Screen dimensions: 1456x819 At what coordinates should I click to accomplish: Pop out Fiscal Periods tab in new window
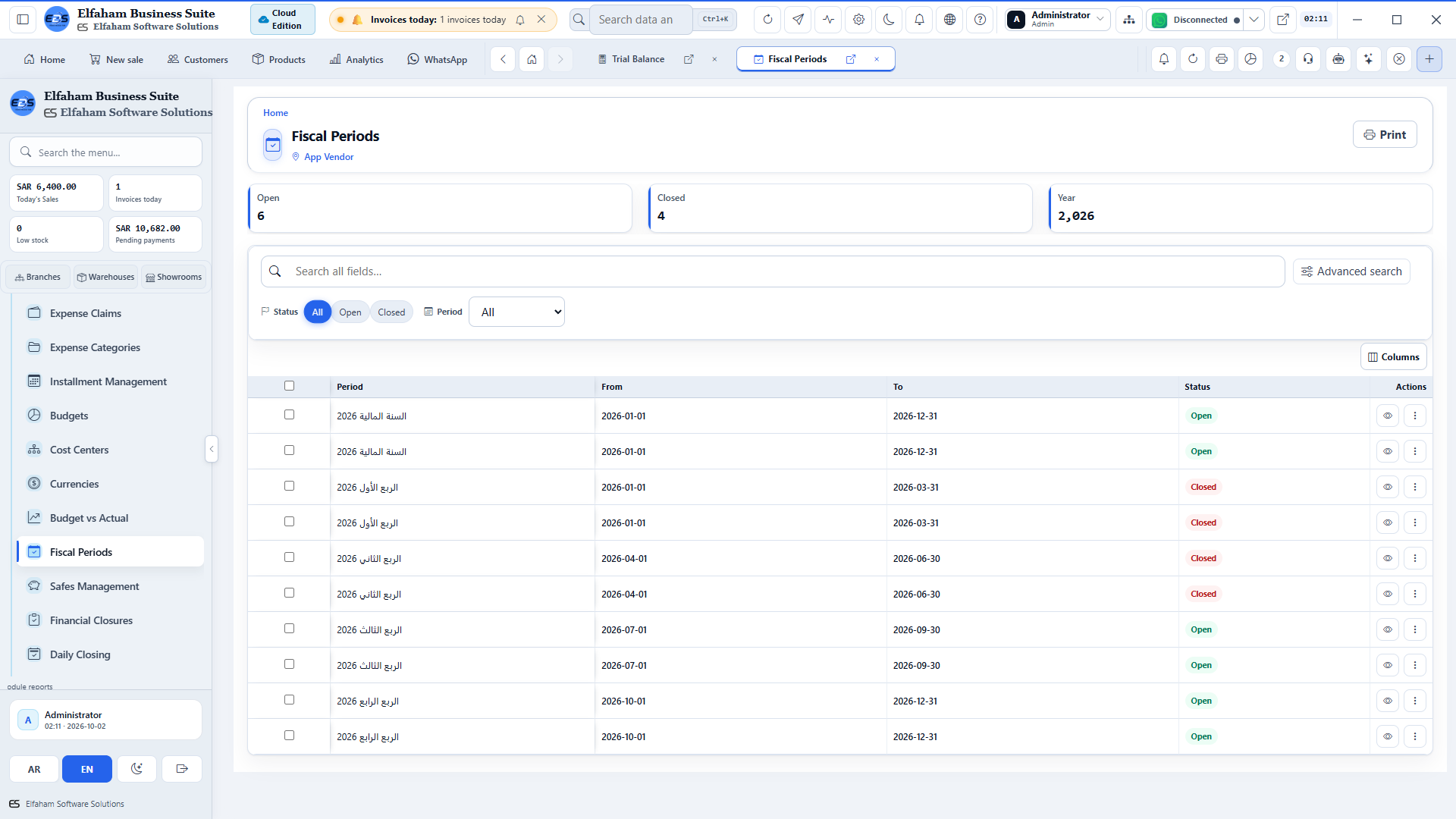(851, 59)
